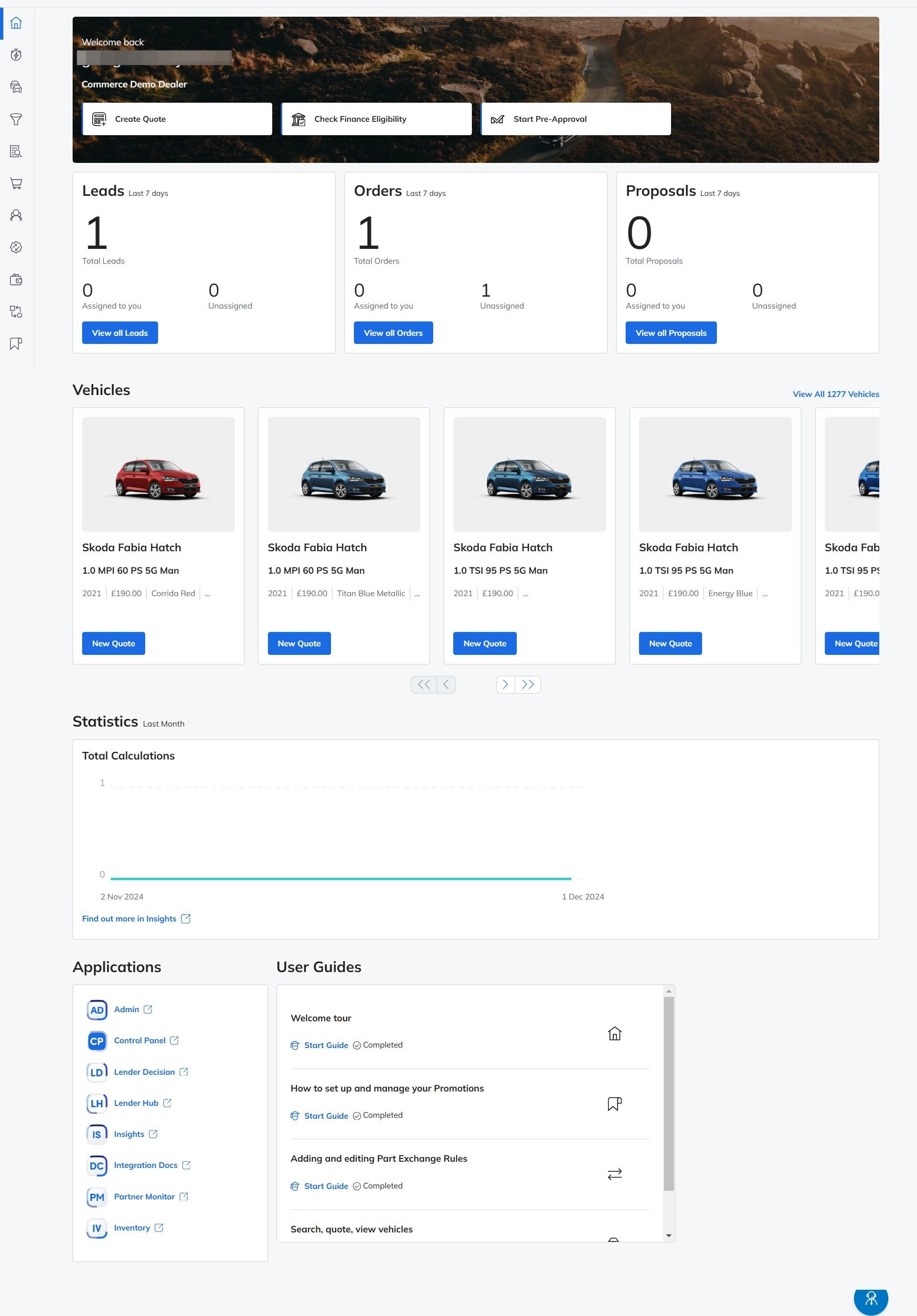Start Guide for Part Exchange Rules
917x1316 pixels.
[319, 1187]
